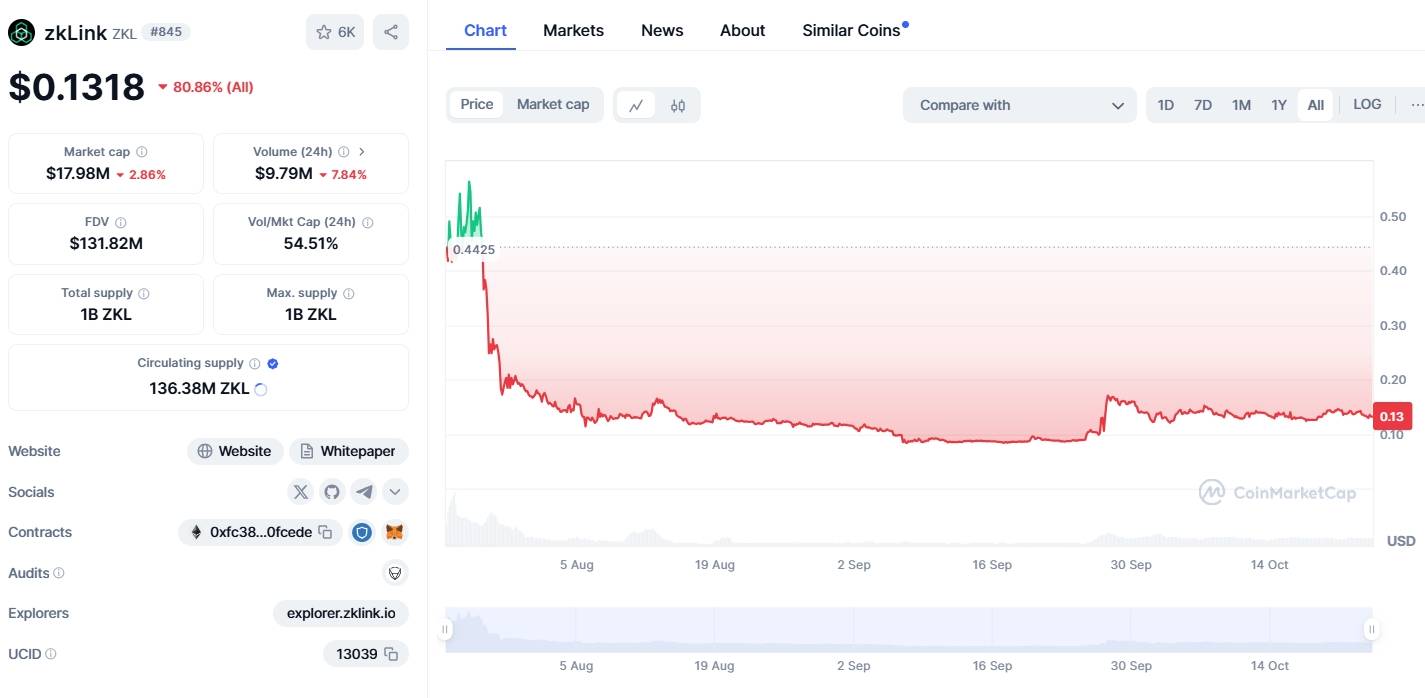Click the right range slider handle

[x=1372, y=629]
